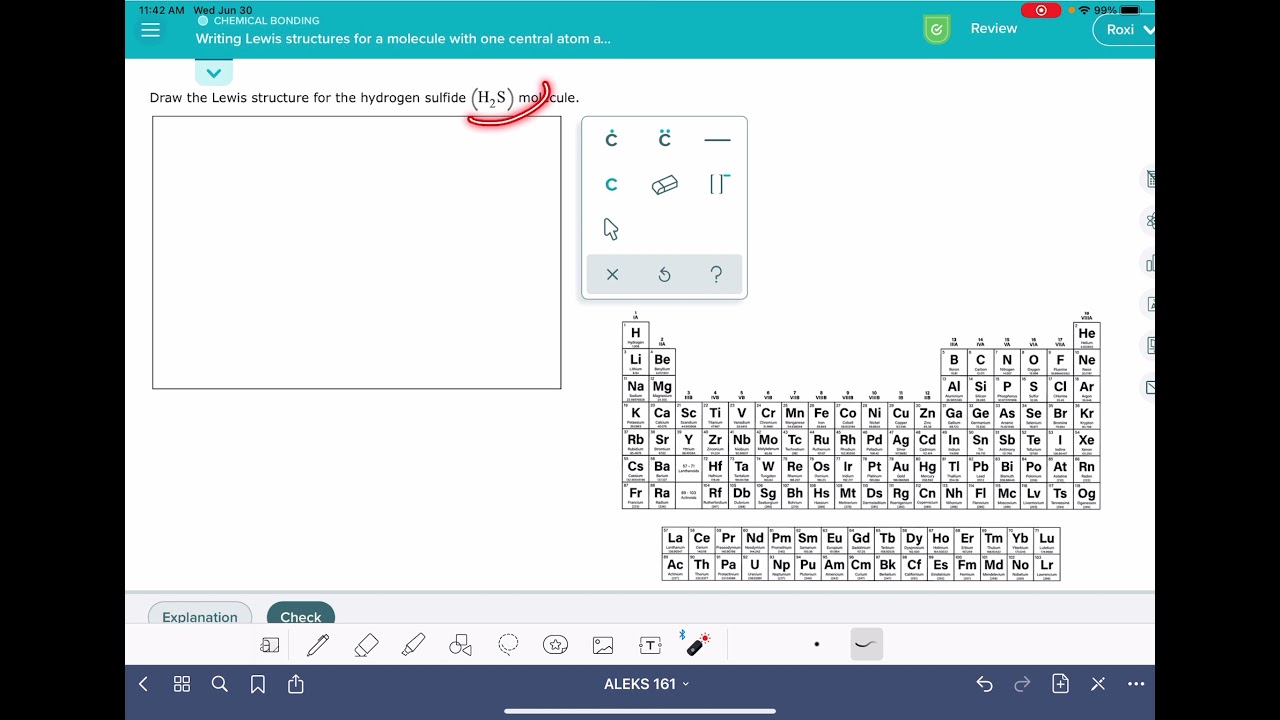The image size is (1280, 720).
Task: Select oganesson Og in periodic table
Action: [x=1087, y=495]
